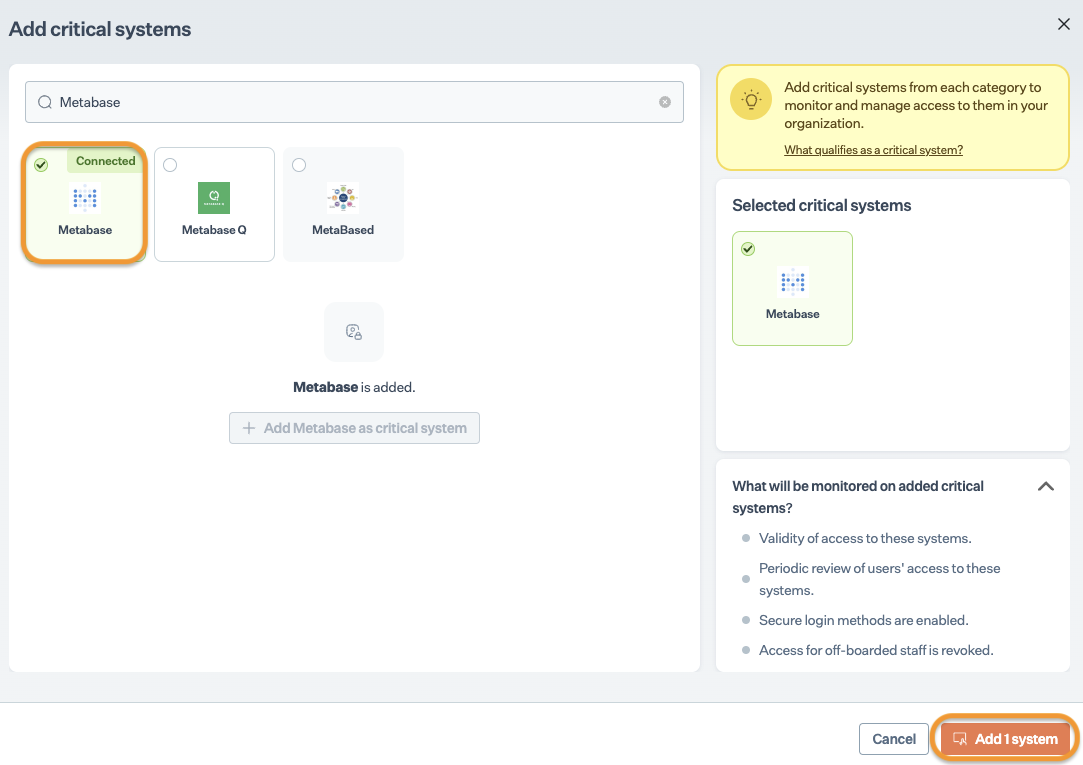This screenshot has width=1083, height=765.
Task: Select the MetaBased radio button
Action: pyautogui.click(x=299, y=165)
